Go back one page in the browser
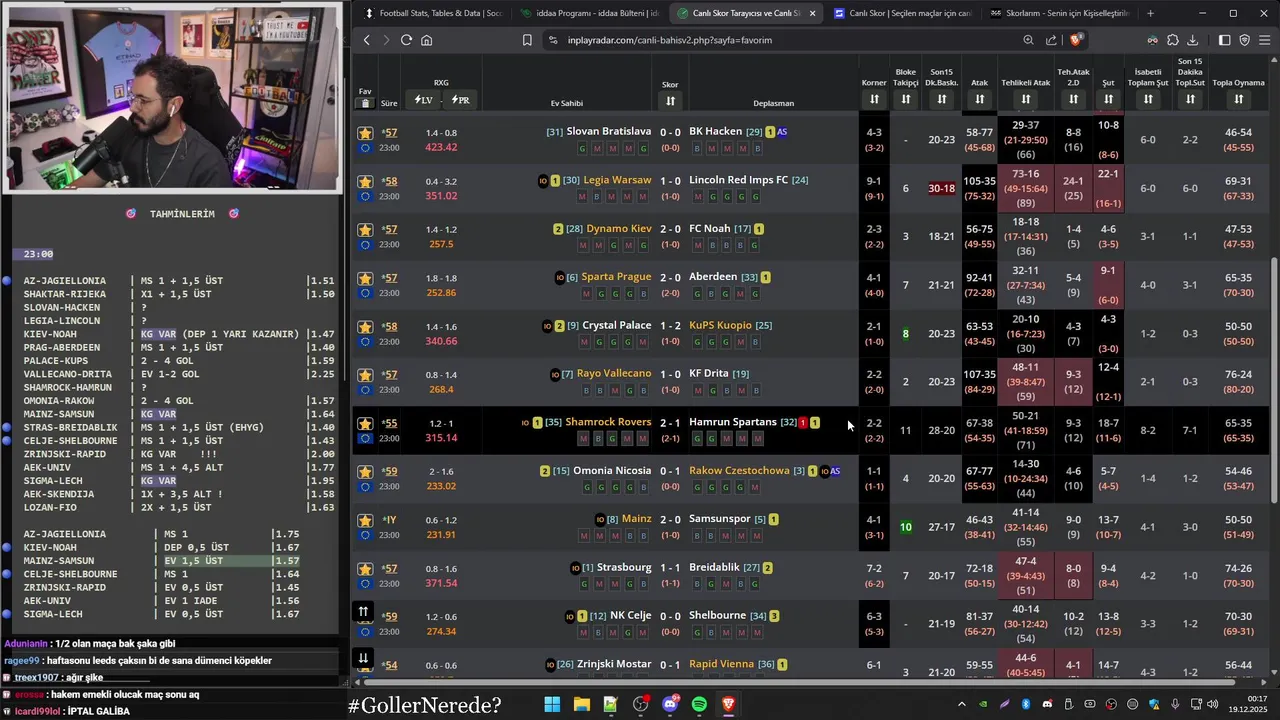Screen dimensions: 1280x720 coord(367,40)
